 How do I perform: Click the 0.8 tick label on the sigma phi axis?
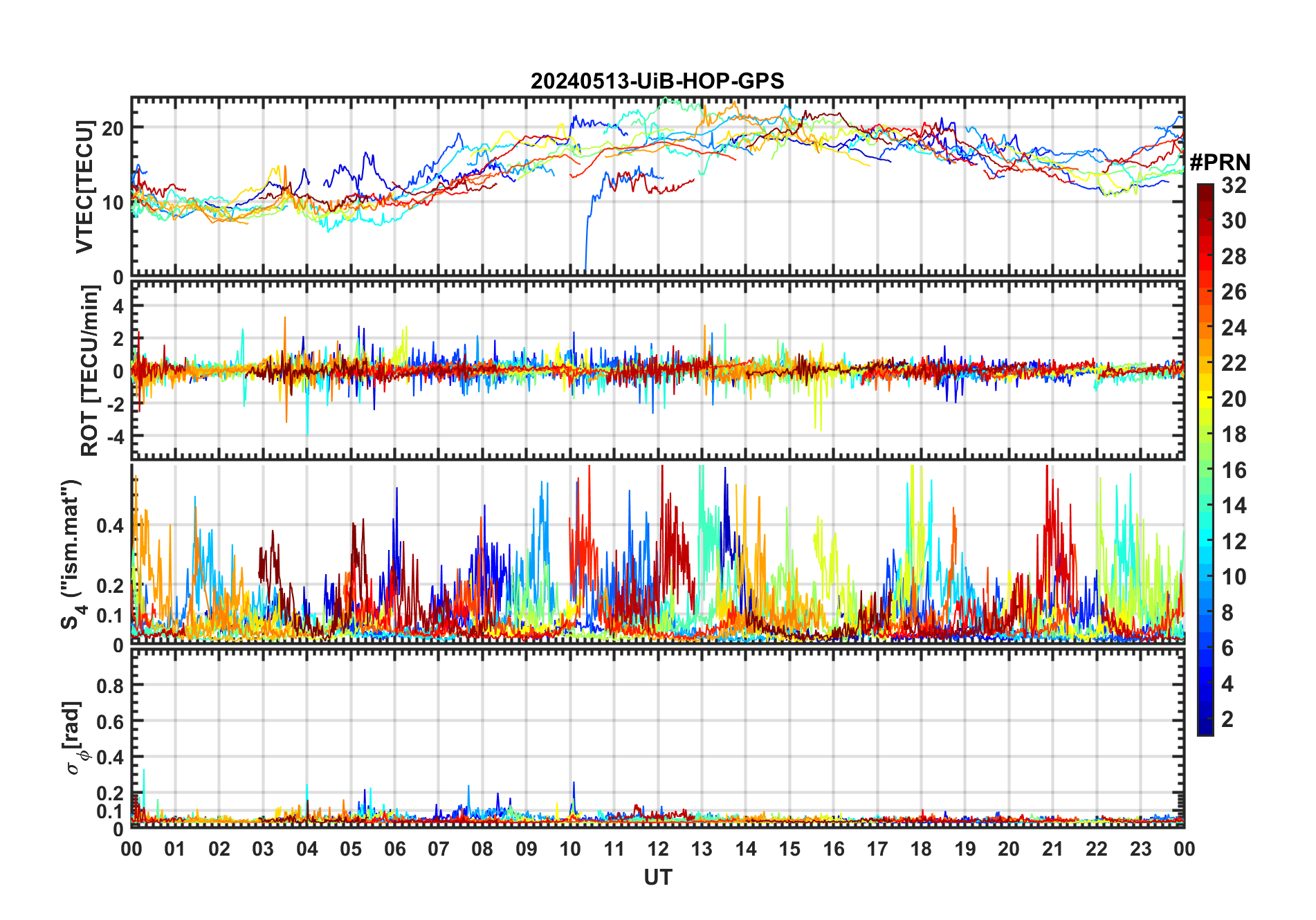click(111, 686)
